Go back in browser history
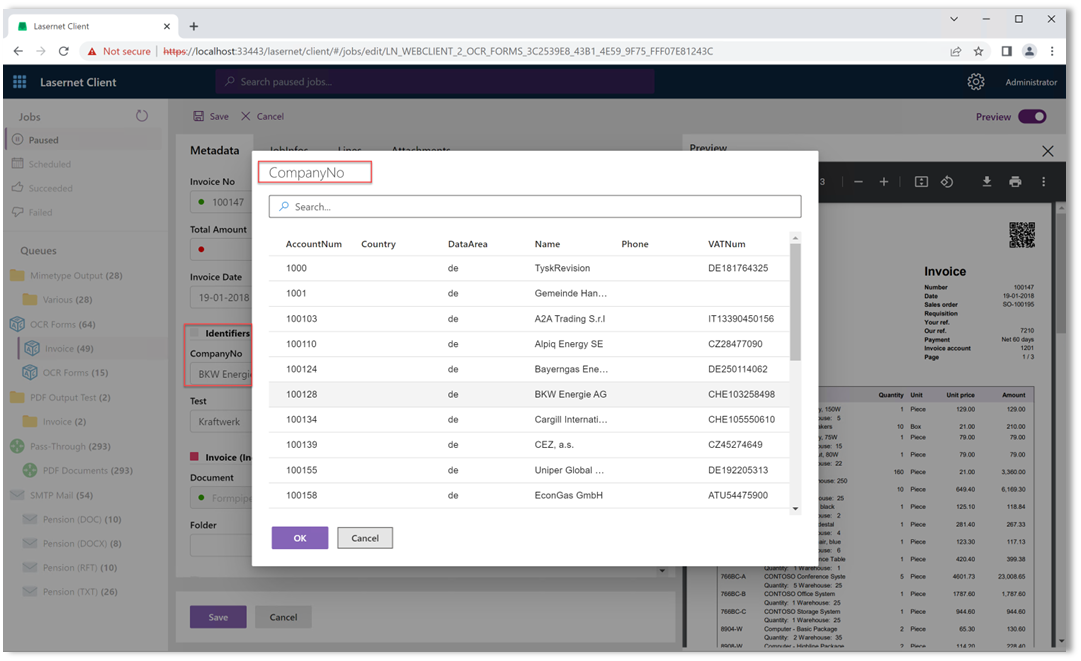 [x=19, y=51]
